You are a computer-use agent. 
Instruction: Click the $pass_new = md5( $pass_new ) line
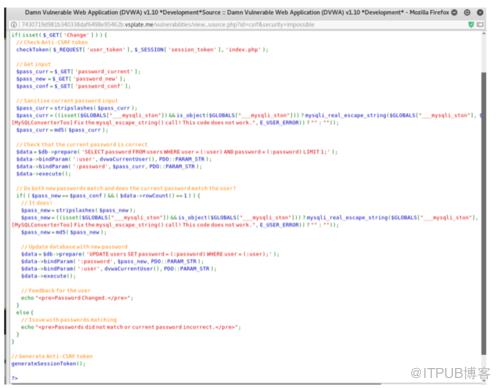(64, 232)
